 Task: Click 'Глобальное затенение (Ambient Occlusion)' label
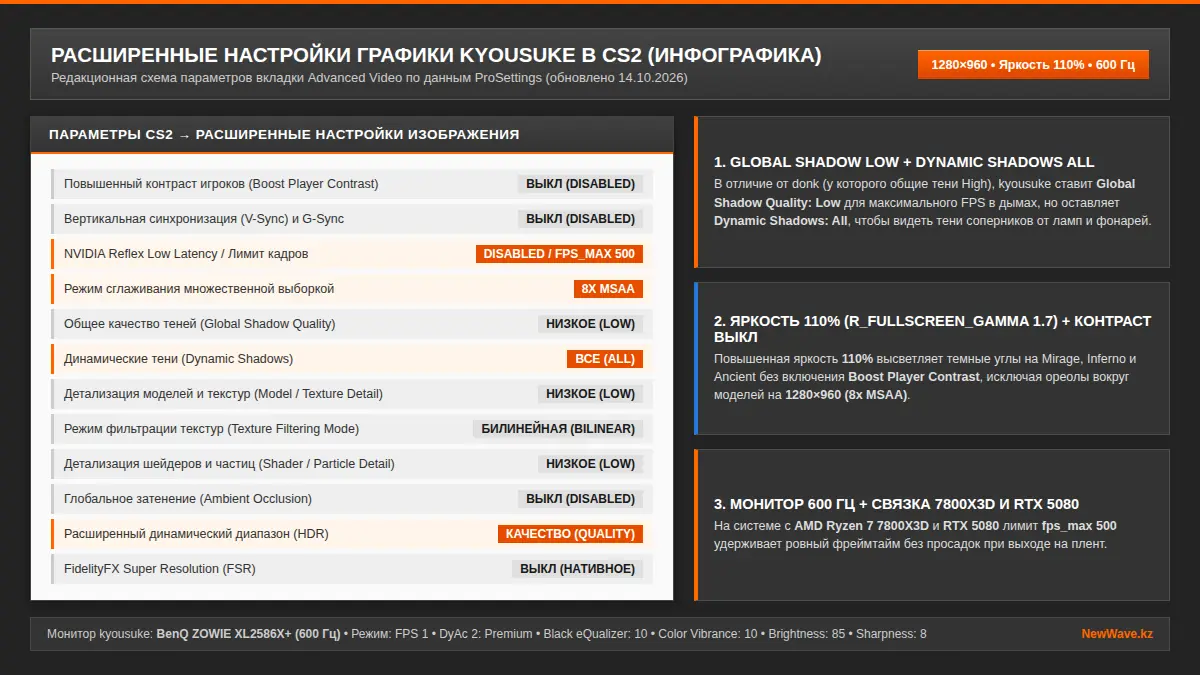188,499
